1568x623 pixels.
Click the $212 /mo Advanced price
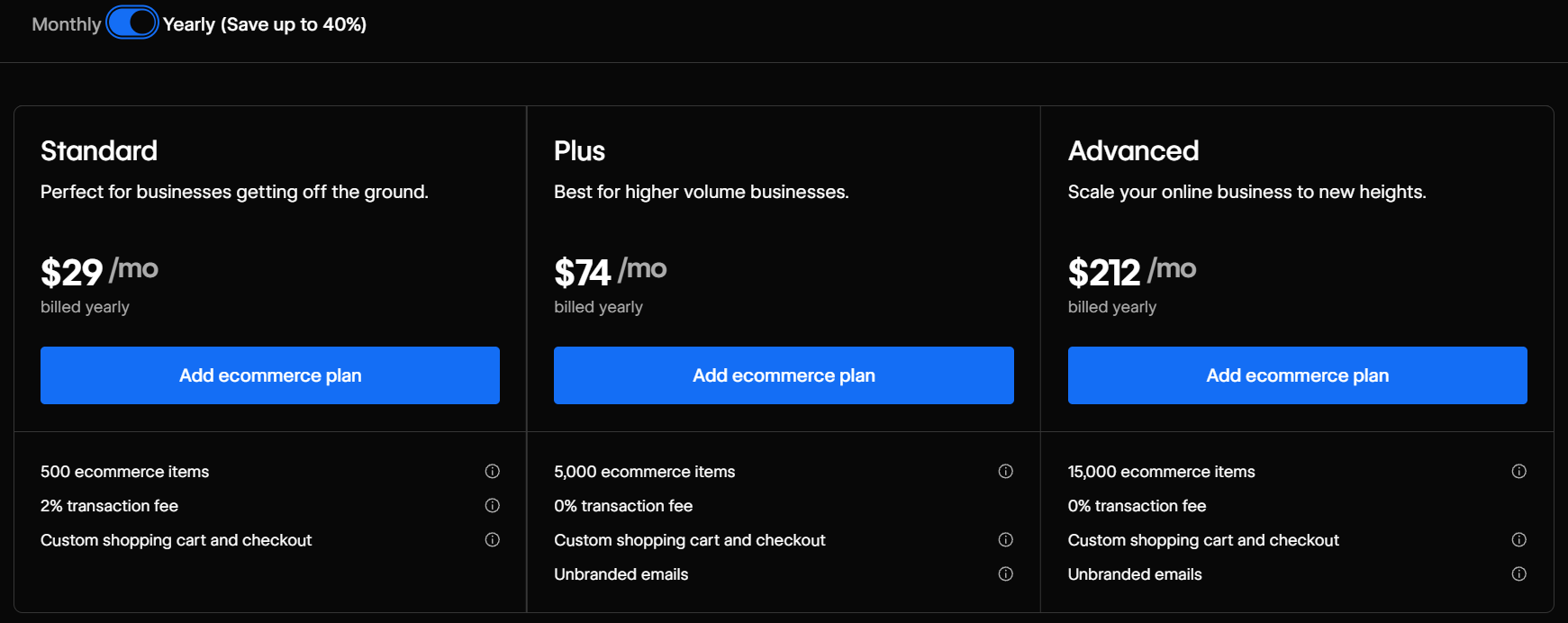click(1132, 271)
